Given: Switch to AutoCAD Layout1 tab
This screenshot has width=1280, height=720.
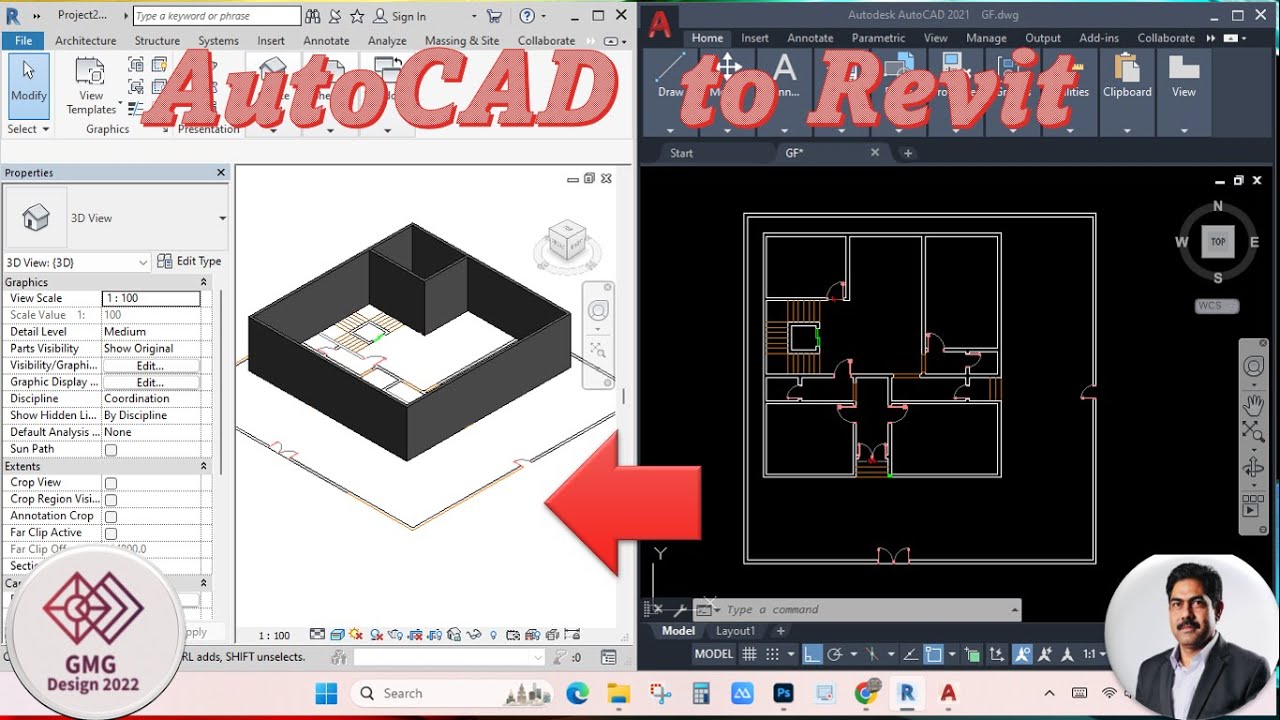Looking at the screenshot, I should pos(735,631).
